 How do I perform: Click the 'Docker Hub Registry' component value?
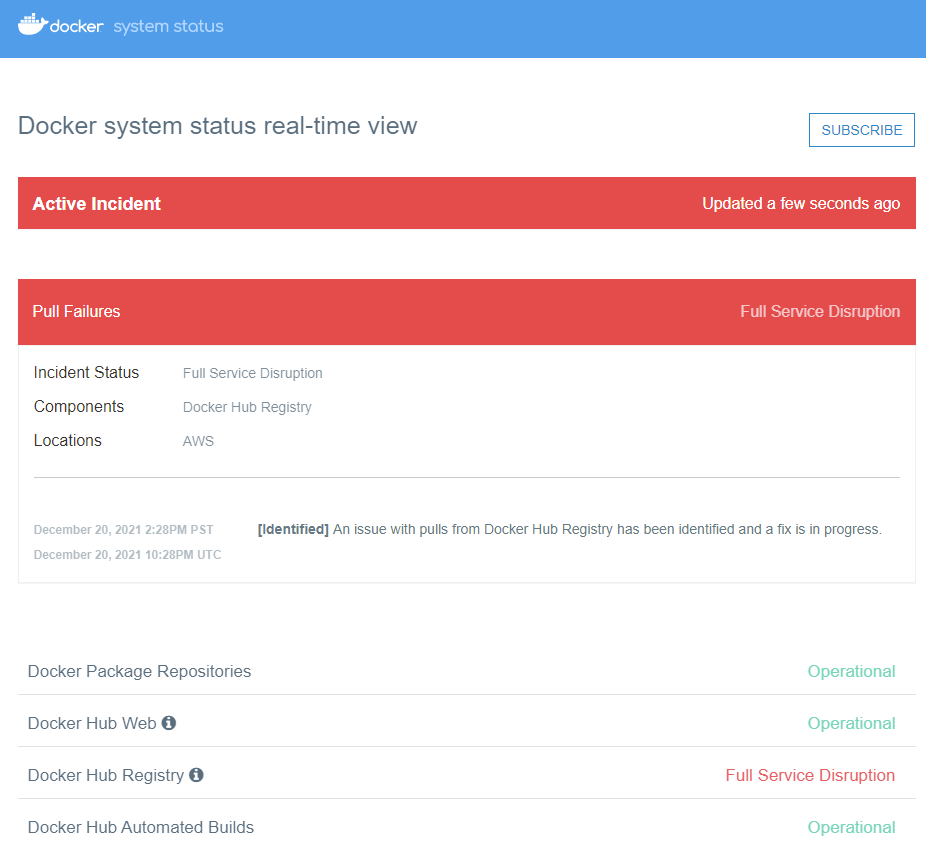[x=247, y=407]
